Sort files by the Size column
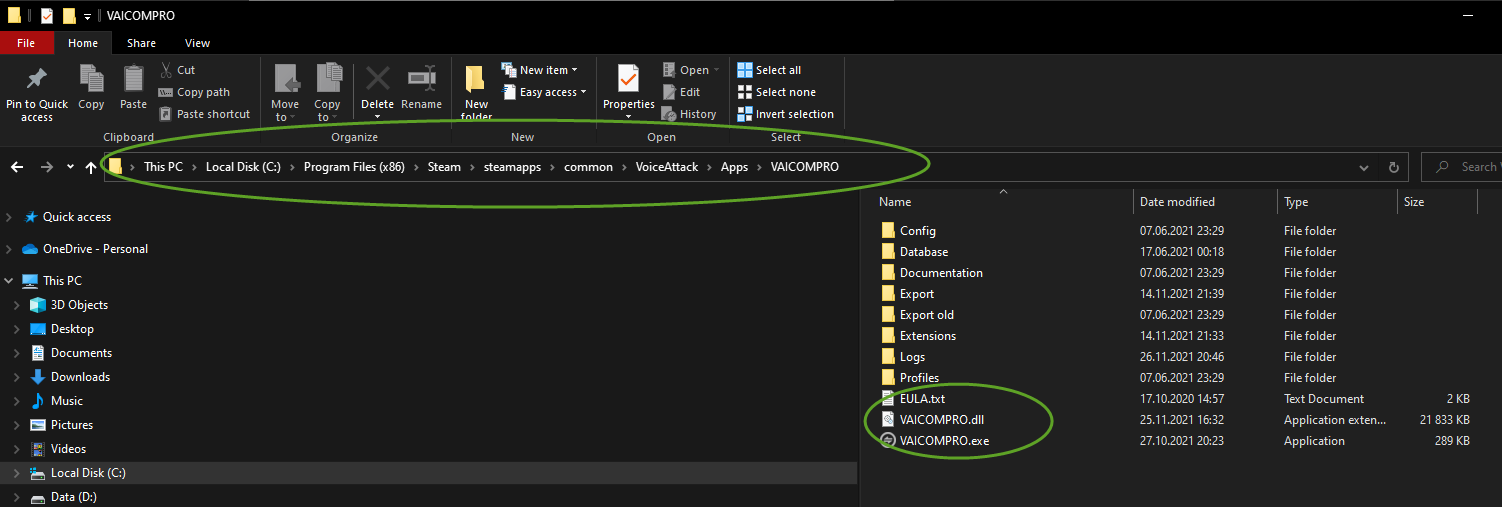 tap(1437, 202)
